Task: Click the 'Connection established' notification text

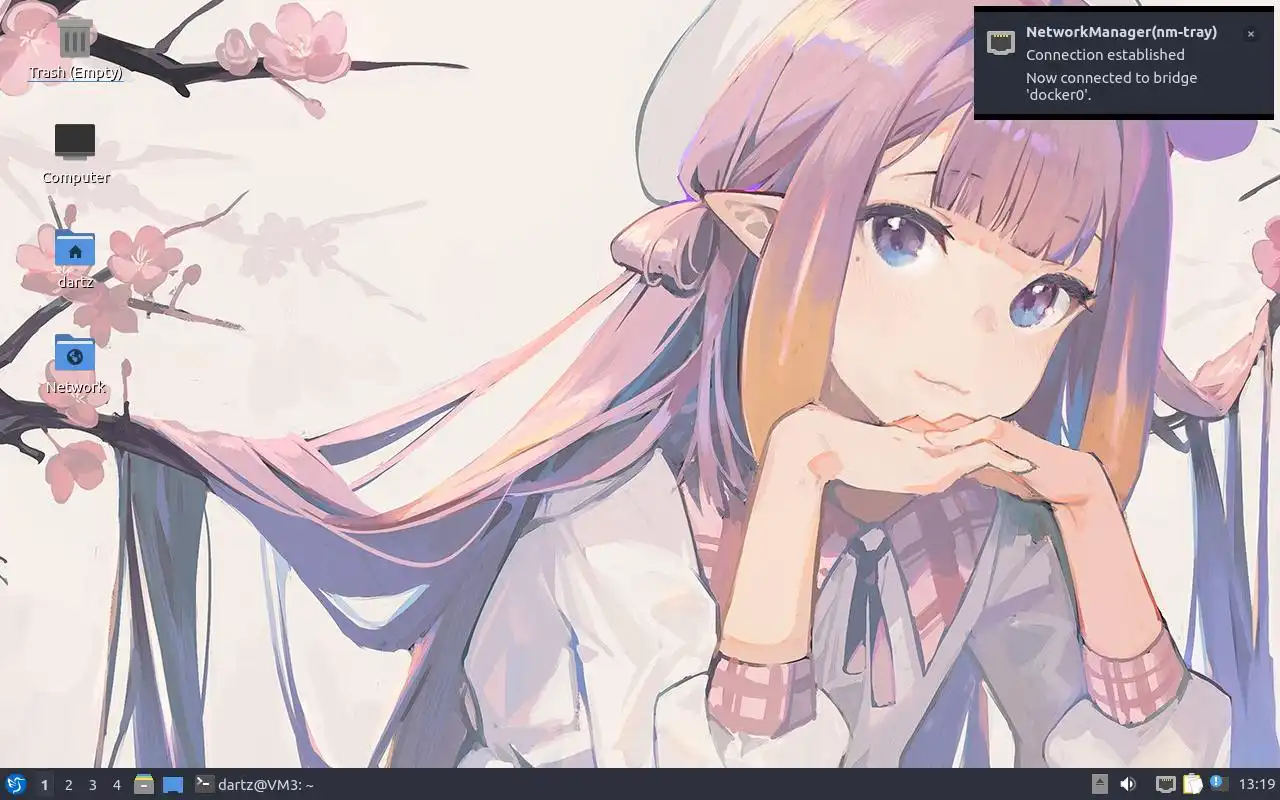Action: coord(1105,55)
